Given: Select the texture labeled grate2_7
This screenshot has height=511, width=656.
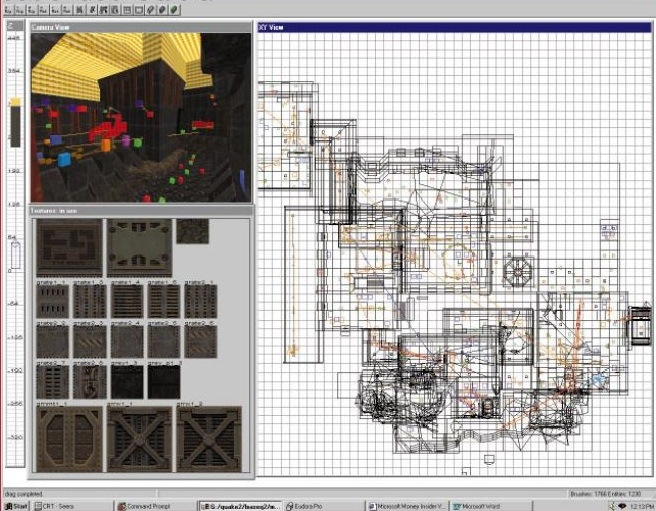Looking at the screenshot, I should (x=53, y=382).
